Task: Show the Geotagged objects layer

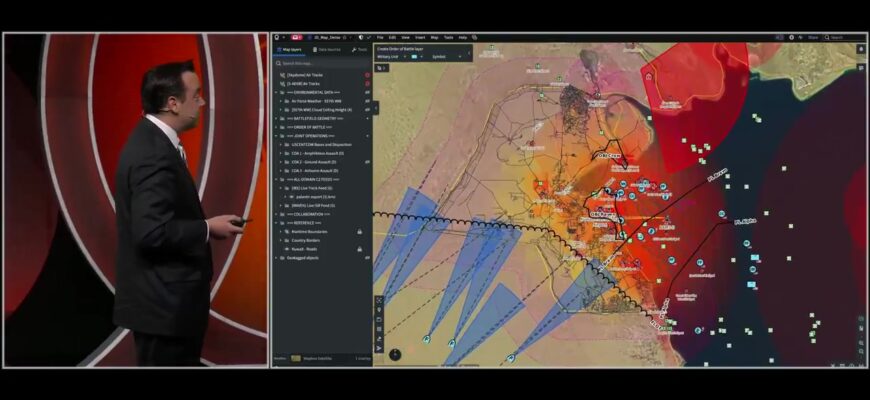Action: point(367,258)
